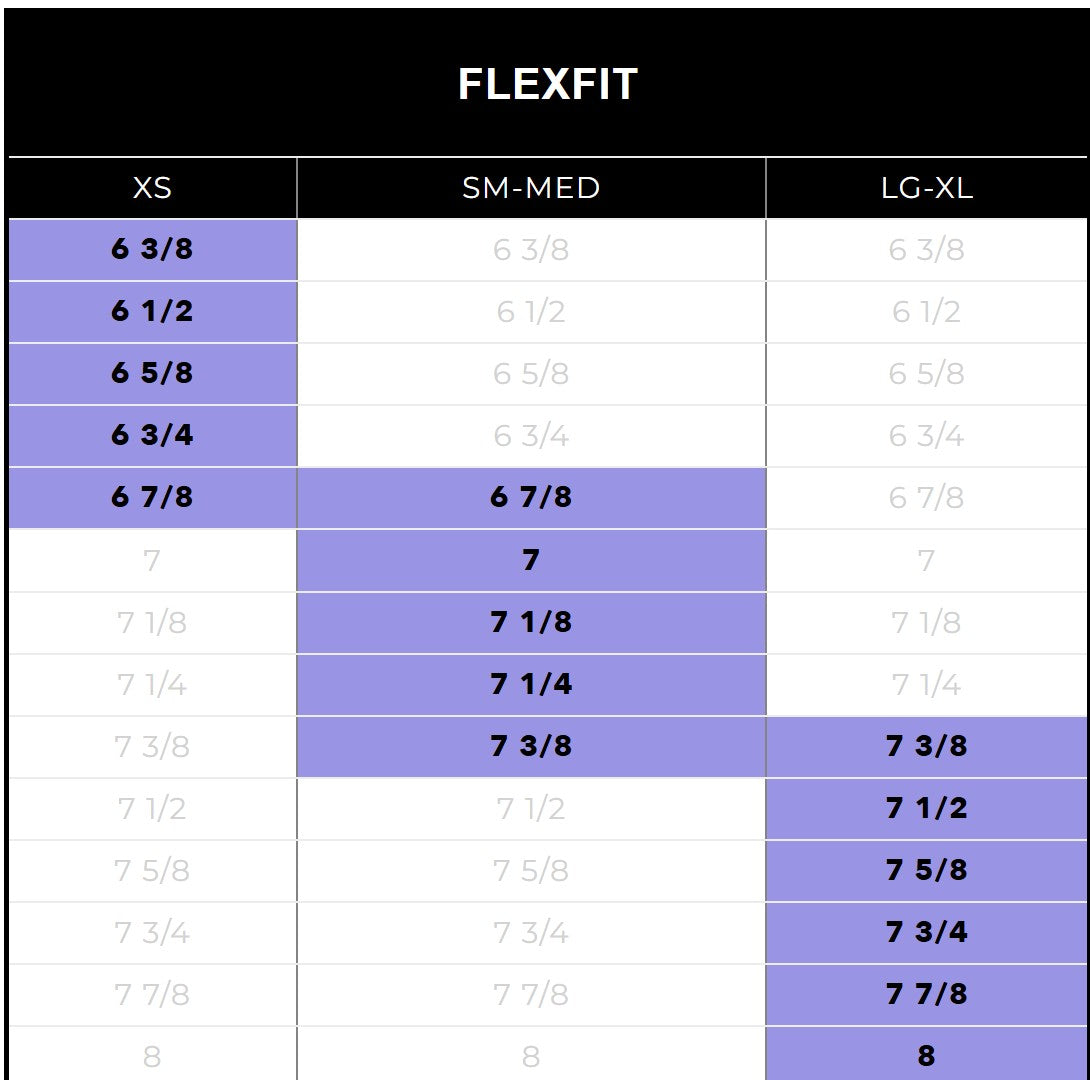1090x1080 pixels.
Task: Click highlighted 7 3/4 in LG-XL column
Action: coord(926,932)
